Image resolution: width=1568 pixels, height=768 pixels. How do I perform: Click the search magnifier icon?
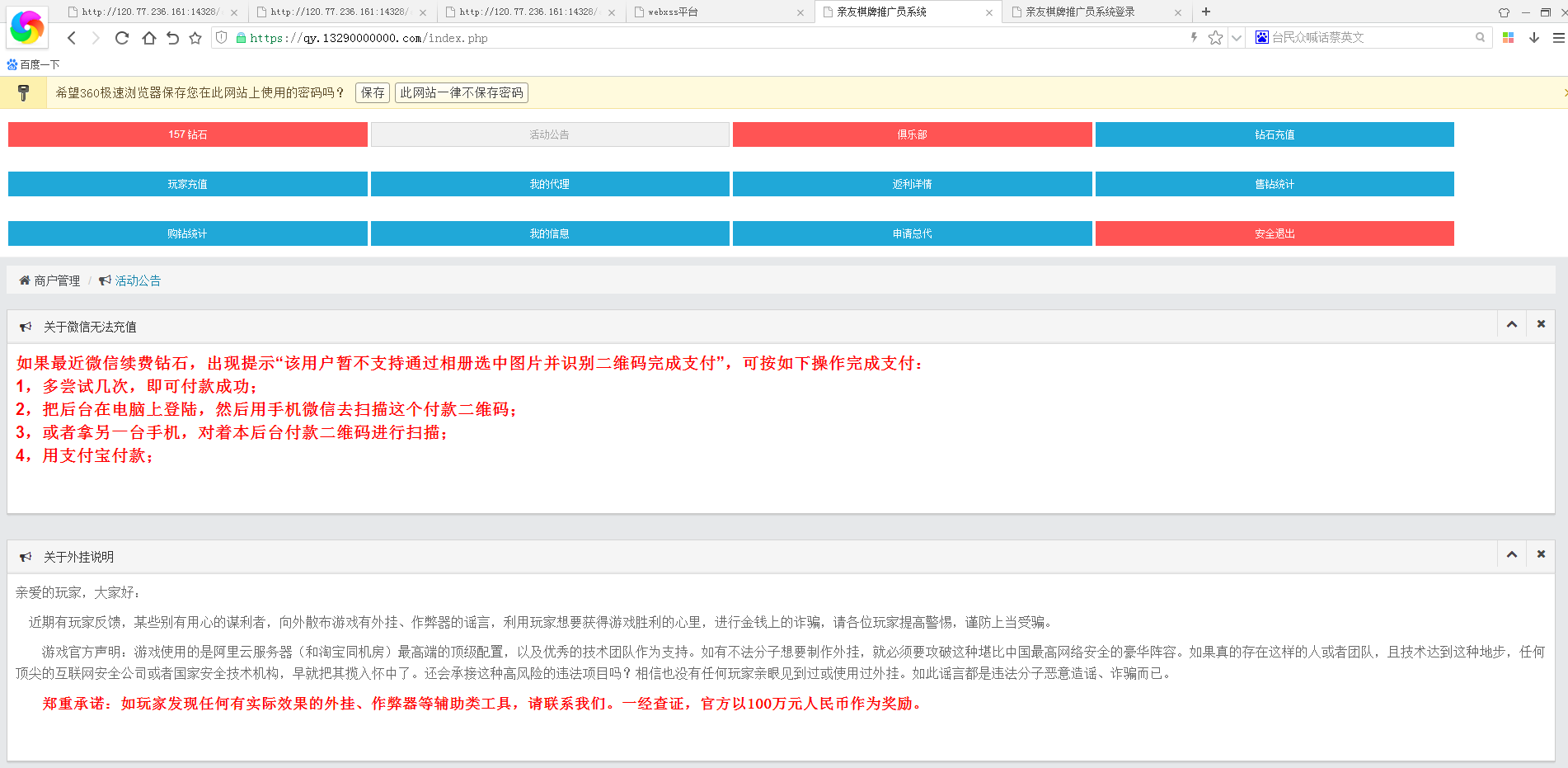[x=1480, y=38]
